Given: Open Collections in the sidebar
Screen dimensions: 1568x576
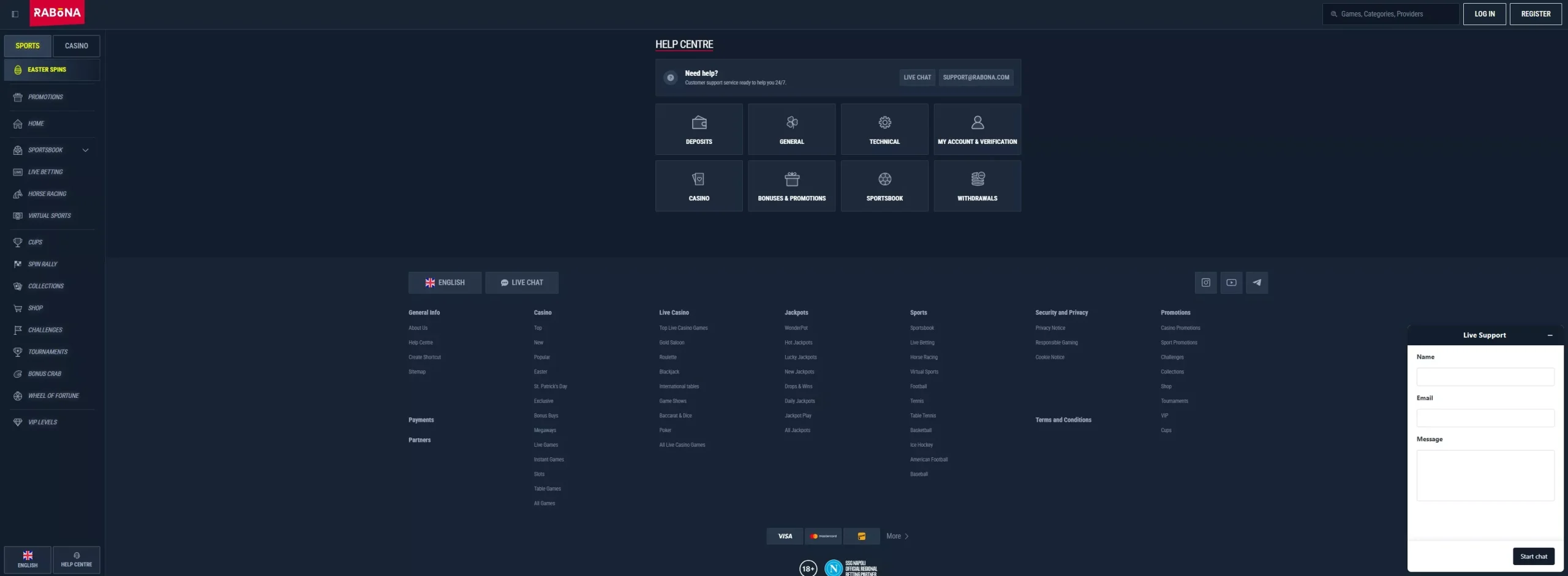Looking at the screenshot, I should (x=52, y=286).
